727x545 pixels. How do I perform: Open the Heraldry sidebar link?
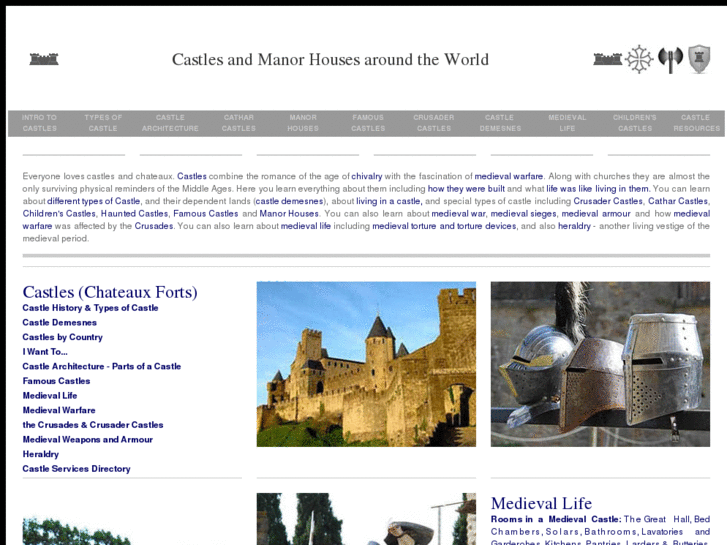pyautogui.click(x=40, y=454)
